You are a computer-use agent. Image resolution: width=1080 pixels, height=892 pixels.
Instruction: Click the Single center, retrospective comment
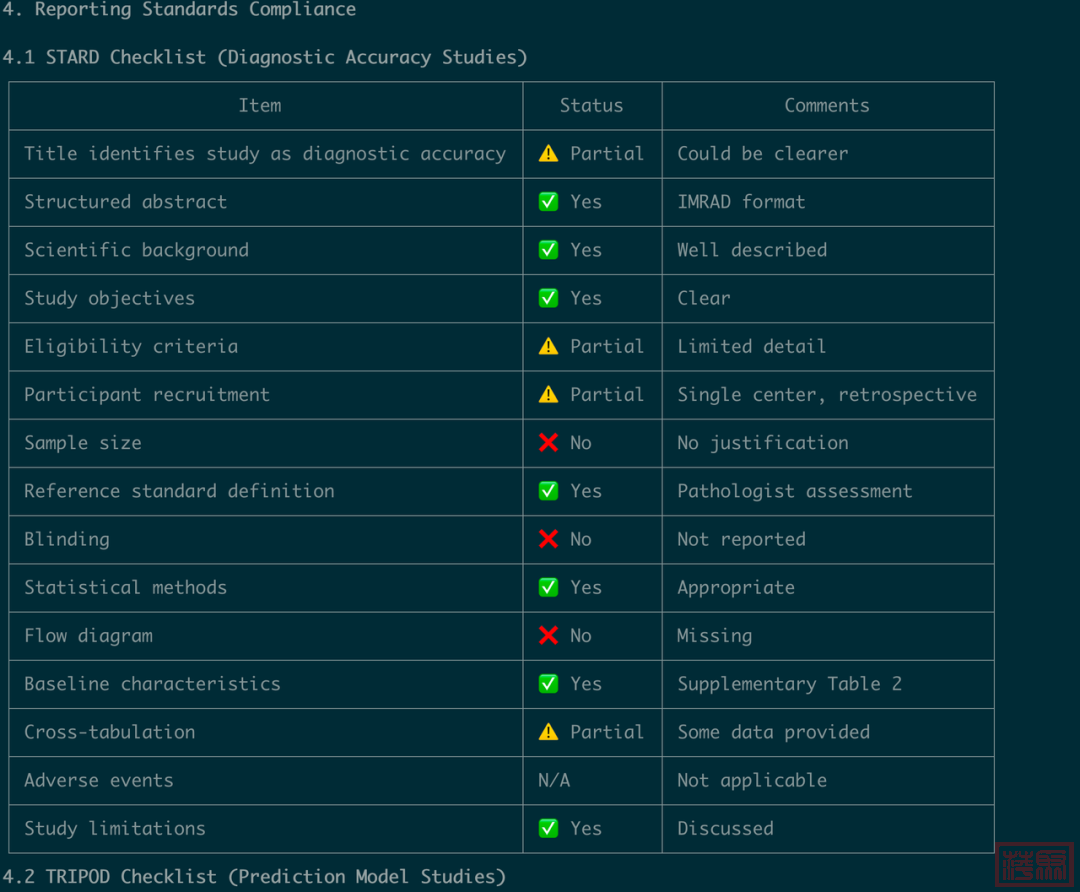pyautogui.click(x=827, y=395)
